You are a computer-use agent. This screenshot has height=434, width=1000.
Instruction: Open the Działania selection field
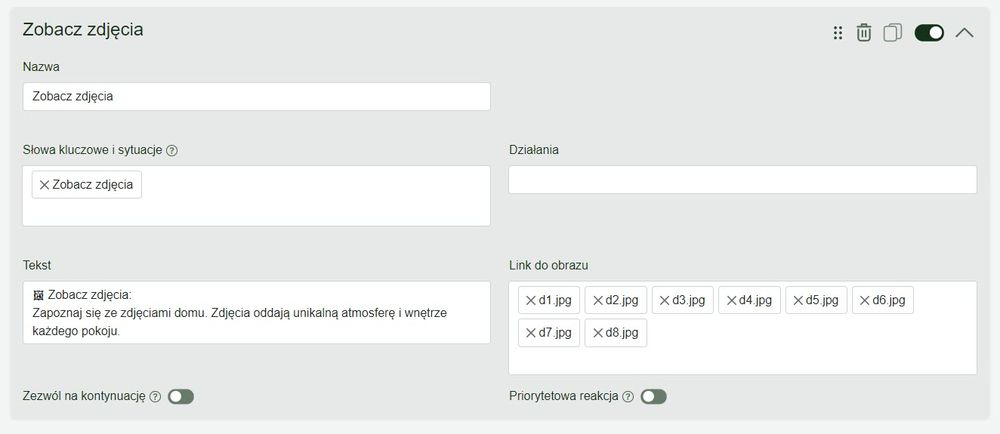point(742,180)
